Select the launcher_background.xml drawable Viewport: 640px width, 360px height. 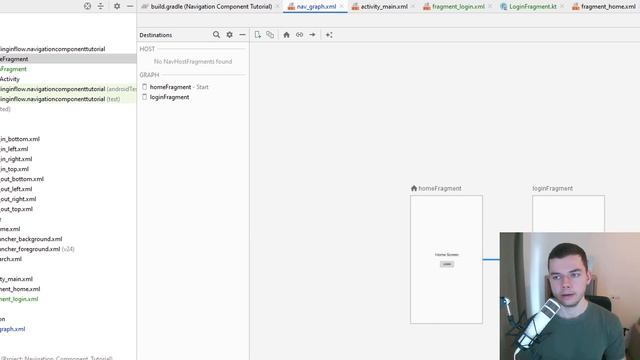(x=31, y=239)
